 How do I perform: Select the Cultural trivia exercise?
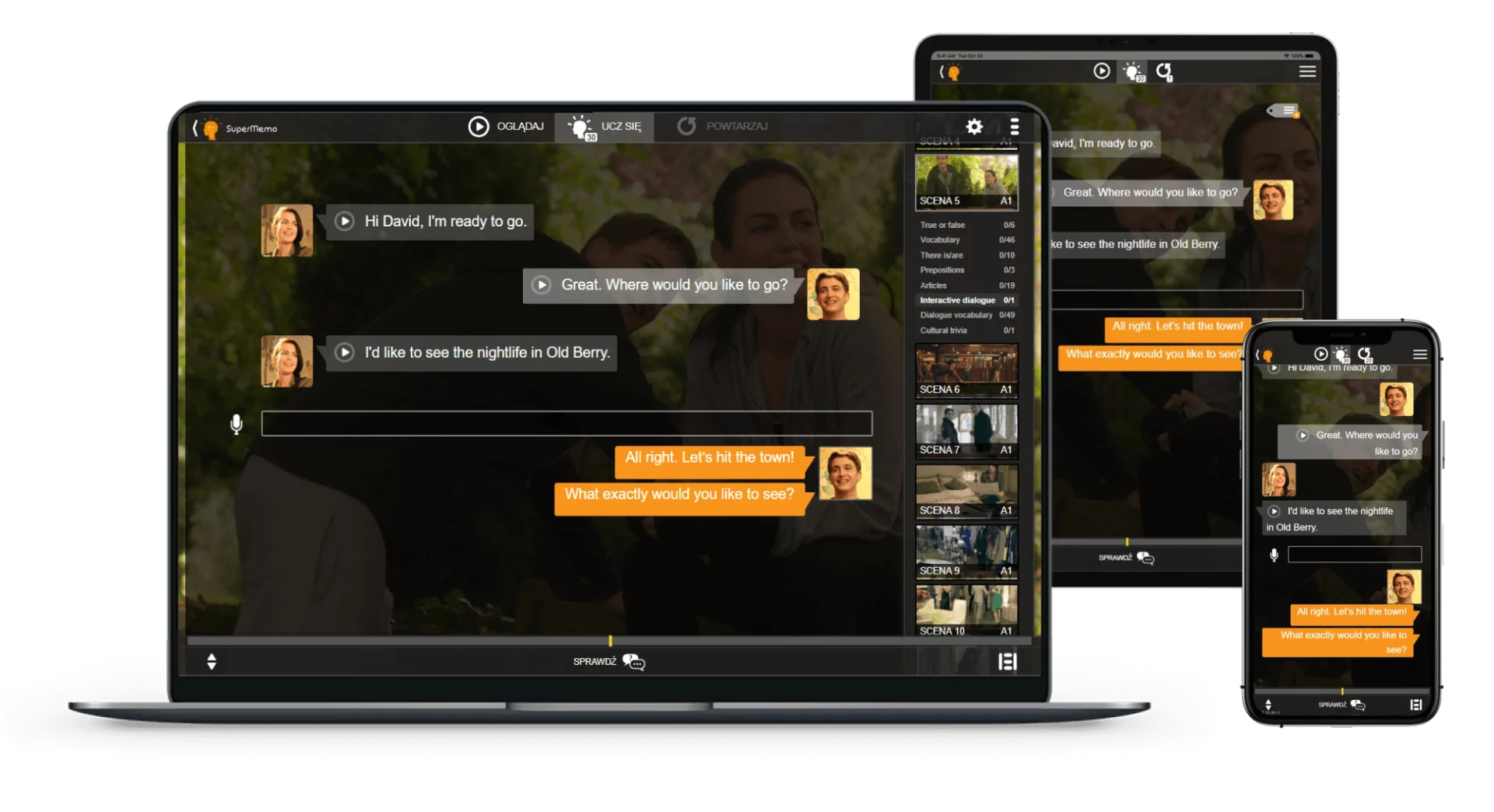point(967,331)
